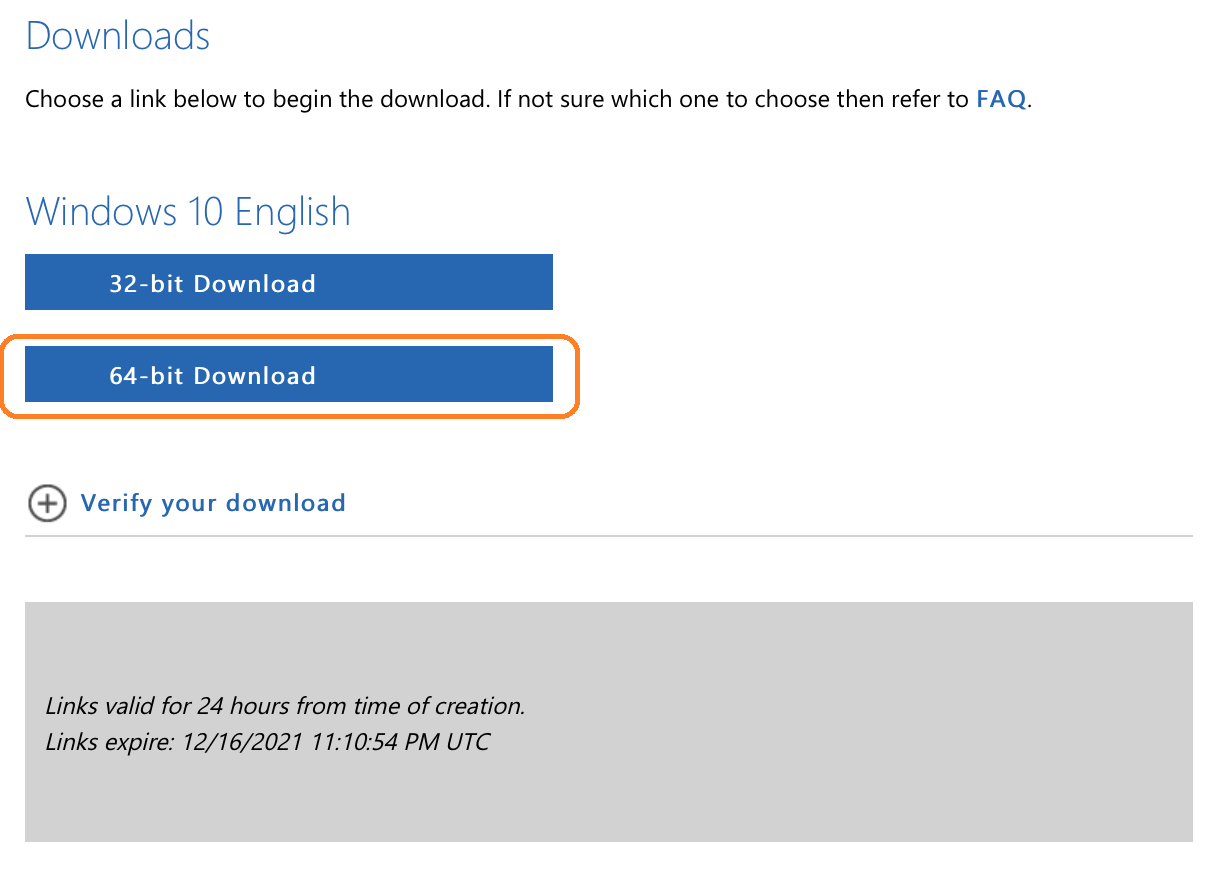Image resolution: width=1230 pixels, height=880 pixels.
Task: Begin the 32-bit Windows 10 English download
Action: 288,282
